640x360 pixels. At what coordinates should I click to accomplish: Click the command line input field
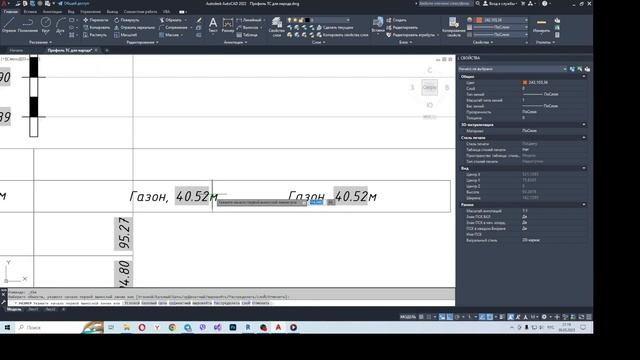231,303
